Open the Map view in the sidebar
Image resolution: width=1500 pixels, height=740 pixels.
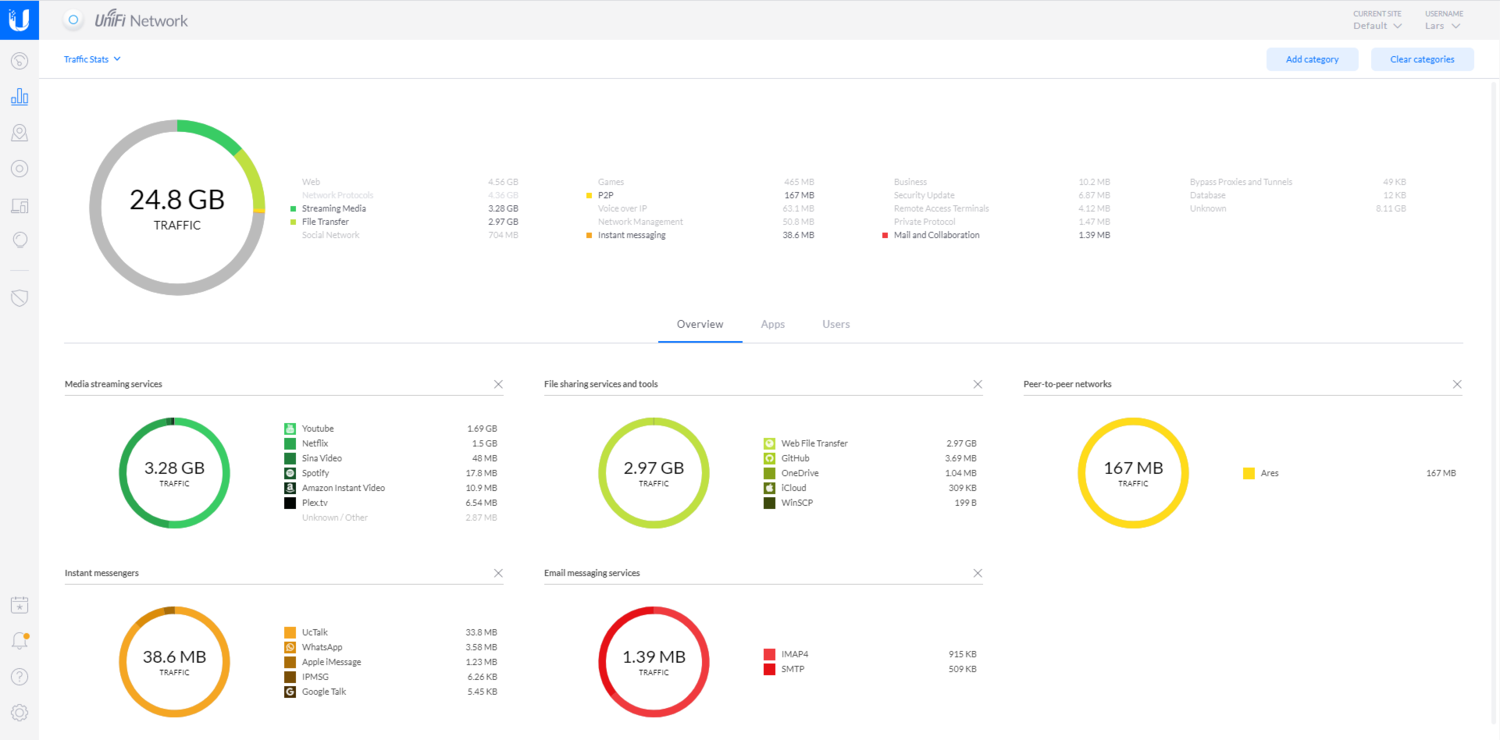[19, 132]
